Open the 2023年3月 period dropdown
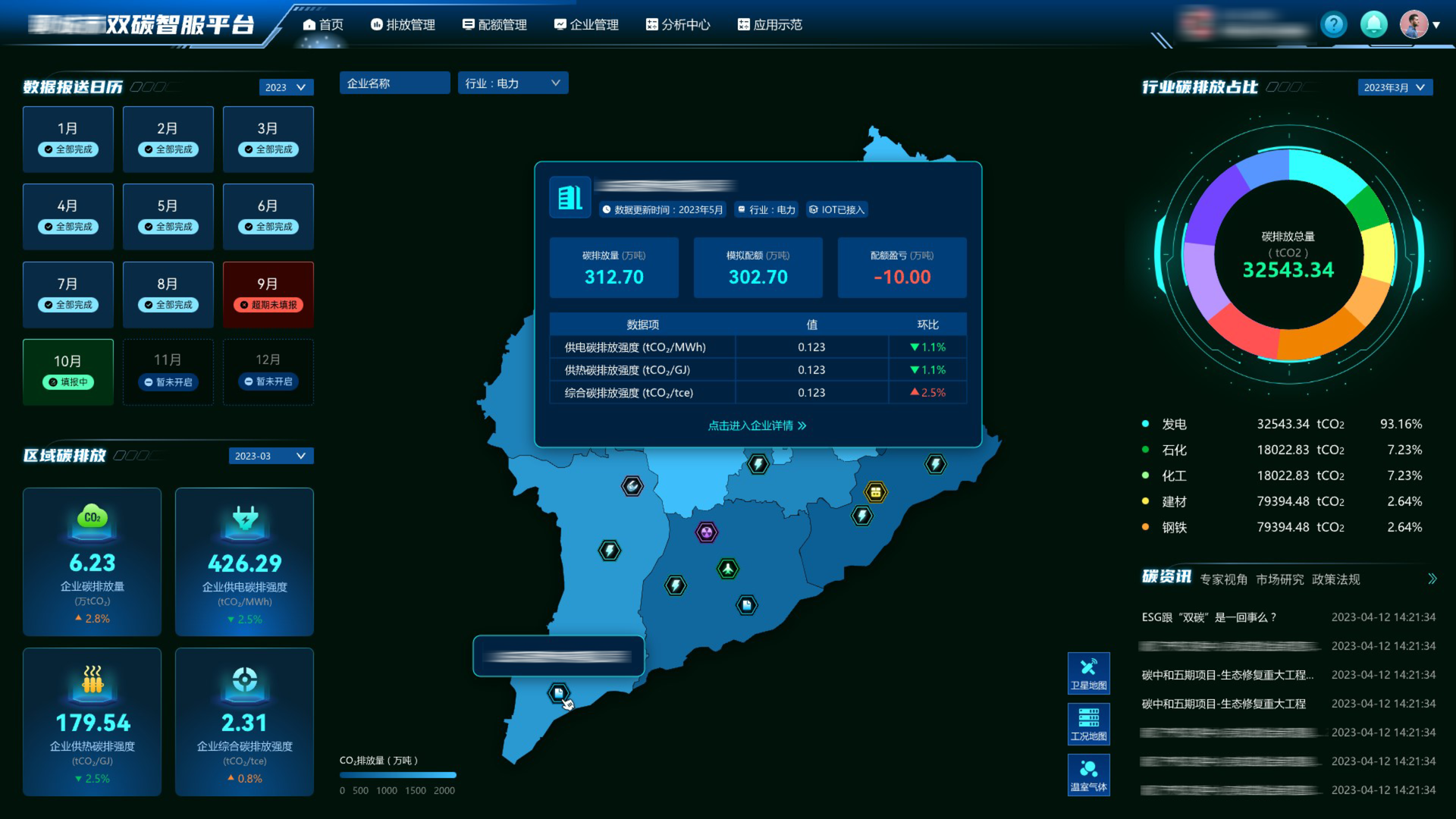 1395,87
